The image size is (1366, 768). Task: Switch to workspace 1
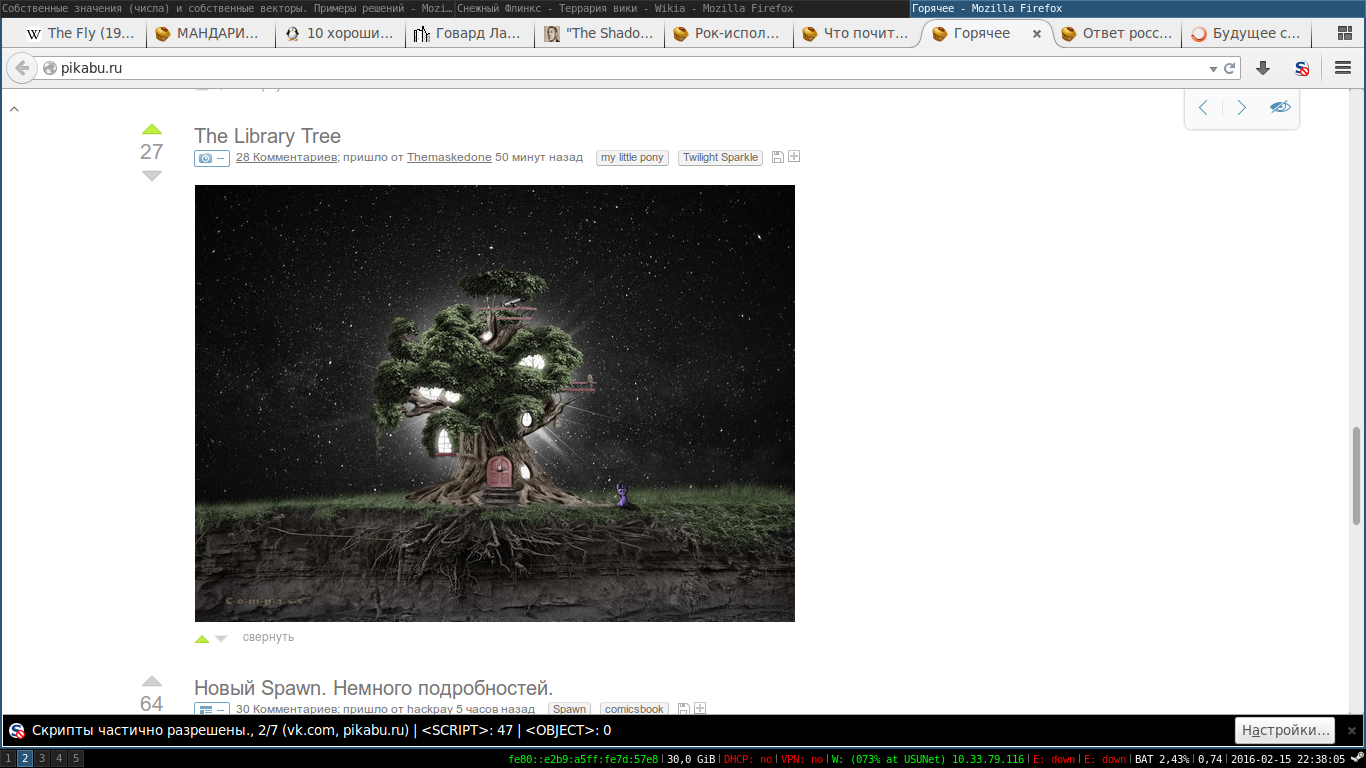7,759
